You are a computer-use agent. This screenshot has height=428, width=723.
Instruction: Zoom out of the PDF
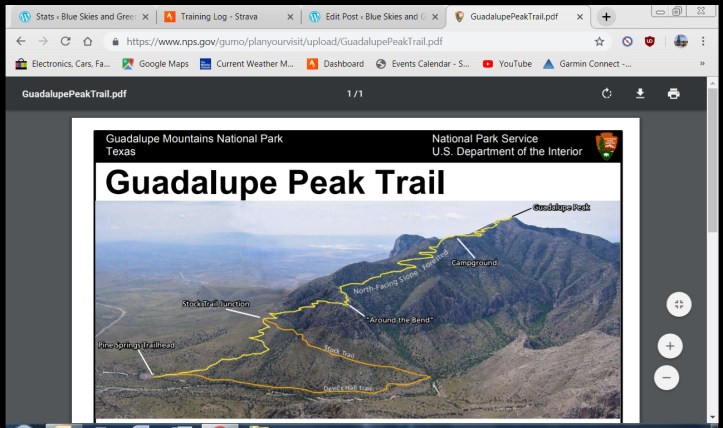669,377
